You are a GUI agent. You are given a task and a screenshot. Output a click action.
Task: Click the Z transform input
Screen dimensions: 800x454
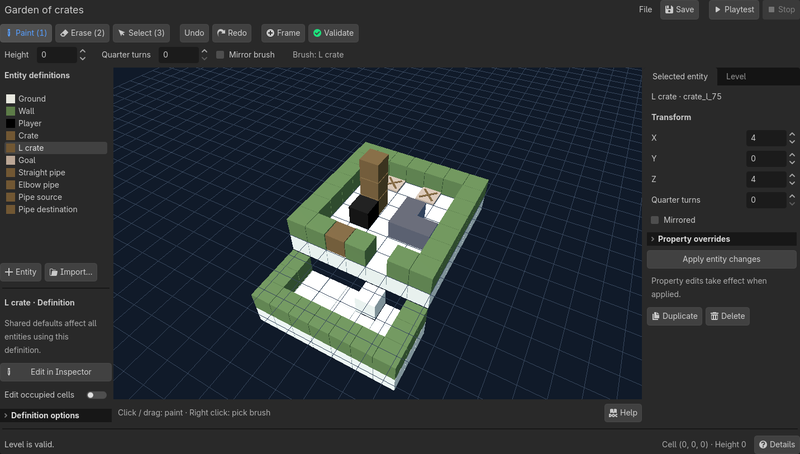[766, 179]
